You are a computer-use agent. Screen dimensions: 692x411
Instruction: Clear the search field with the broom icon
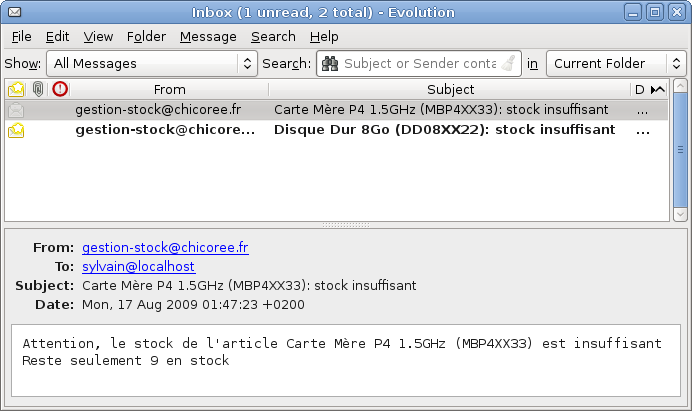point(509,64)
